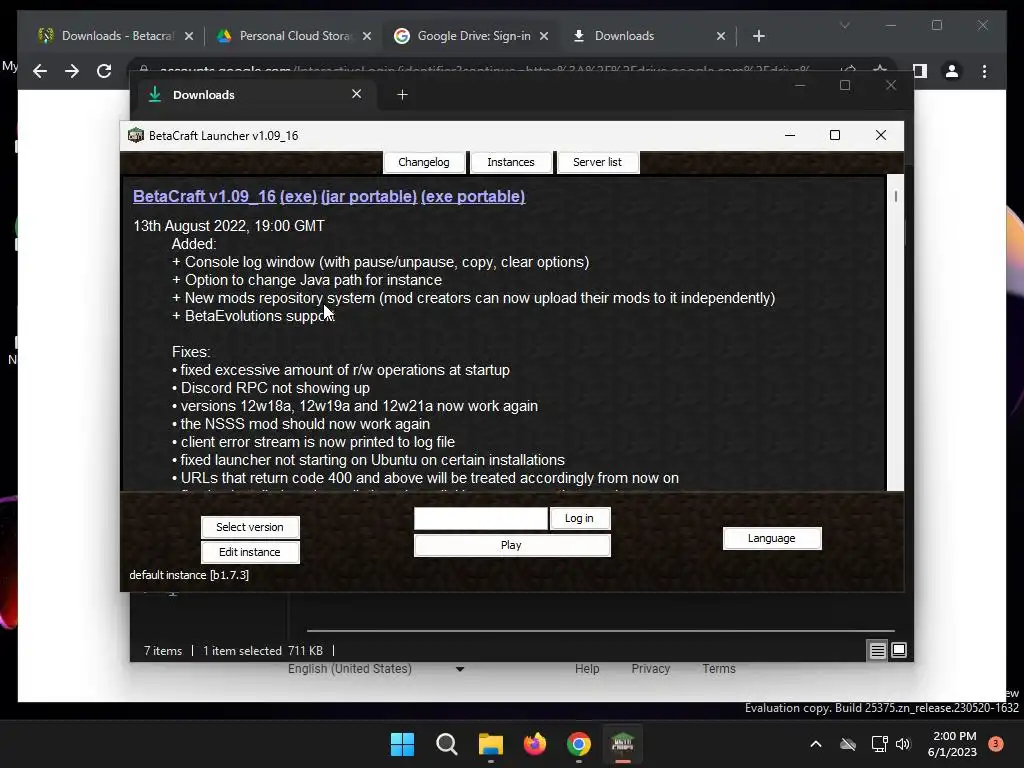This screenshot has width=1024, height=768.
Task: Open the Server list tab
Action: click(597, 162)
